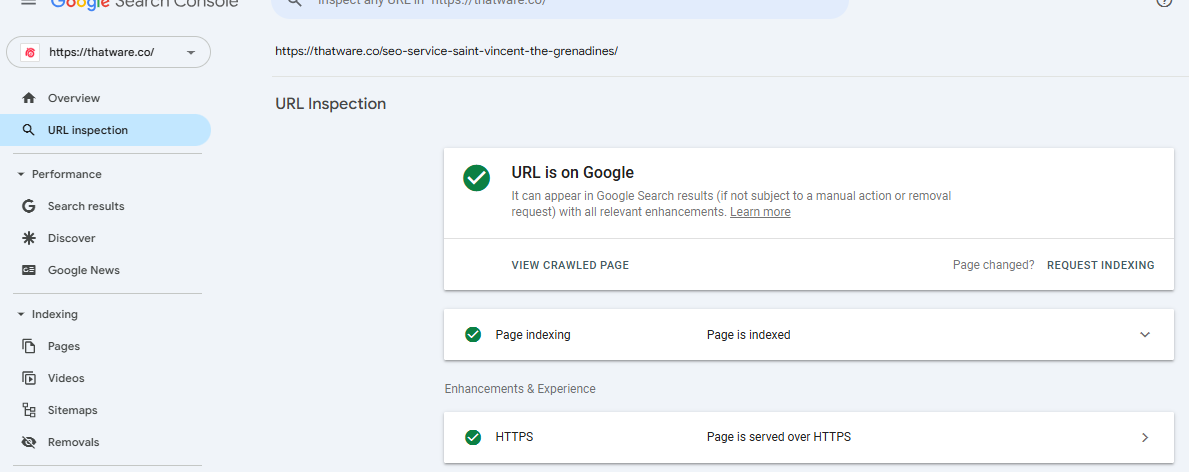Click the Videos play icon

(x=29, y=378)
